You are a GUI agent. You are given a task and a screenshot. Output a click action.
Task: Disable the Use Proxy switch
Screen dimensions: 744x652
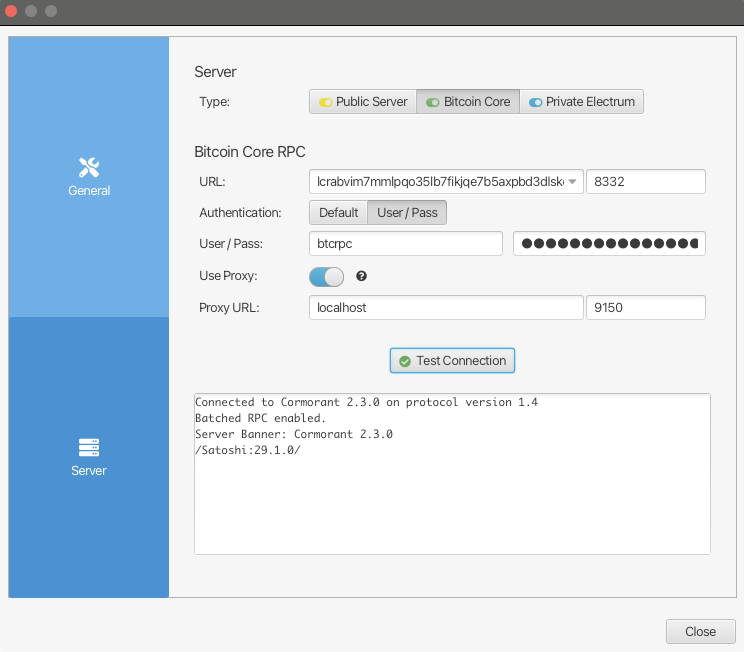tap(326, 277)
